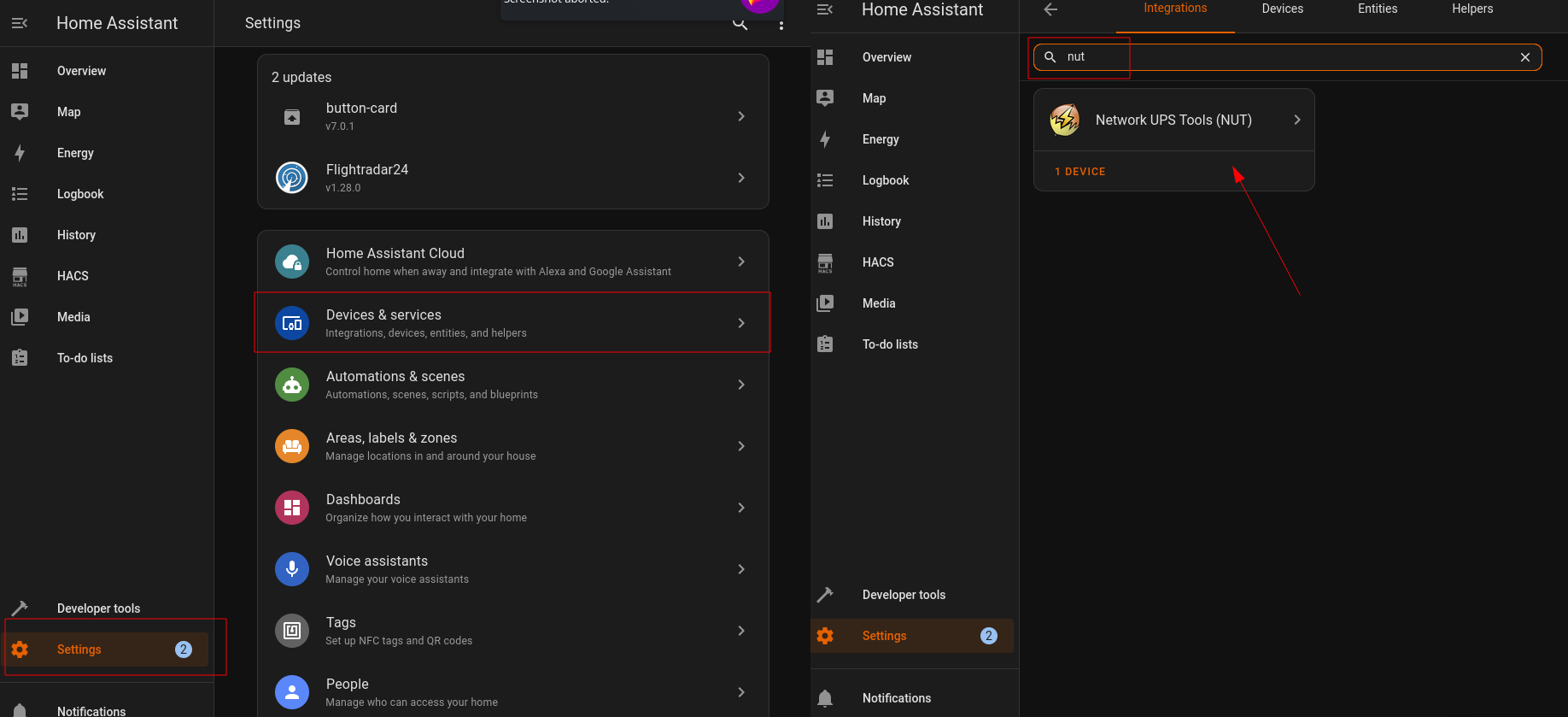This screenshot has width=1568, height=717.
Task: Expand the Flightradar24 row chevron
Action: click(741, 178)
